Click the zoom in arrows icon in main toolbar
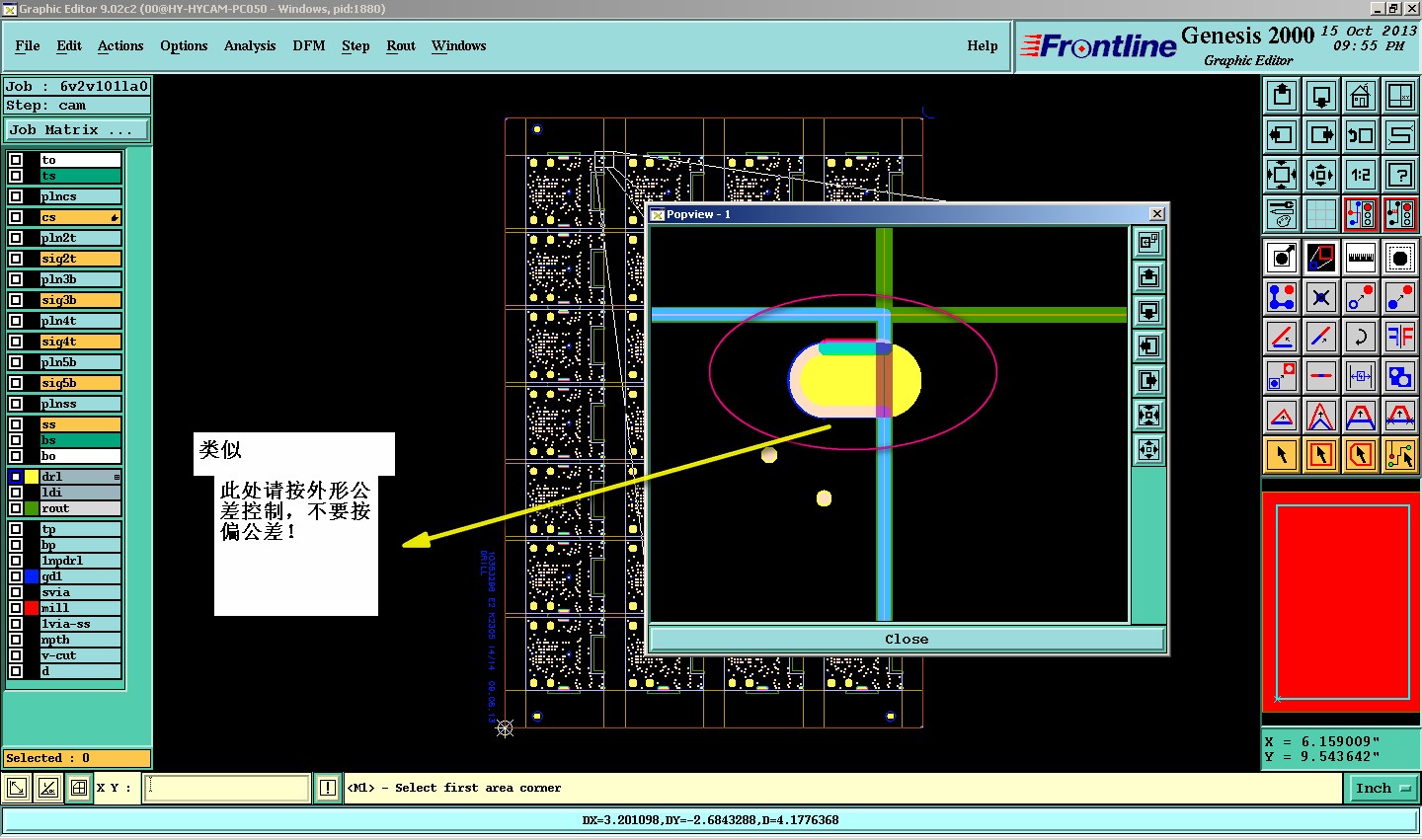Viewport: 1422px width, 840px height. (x=1282, y=175)
